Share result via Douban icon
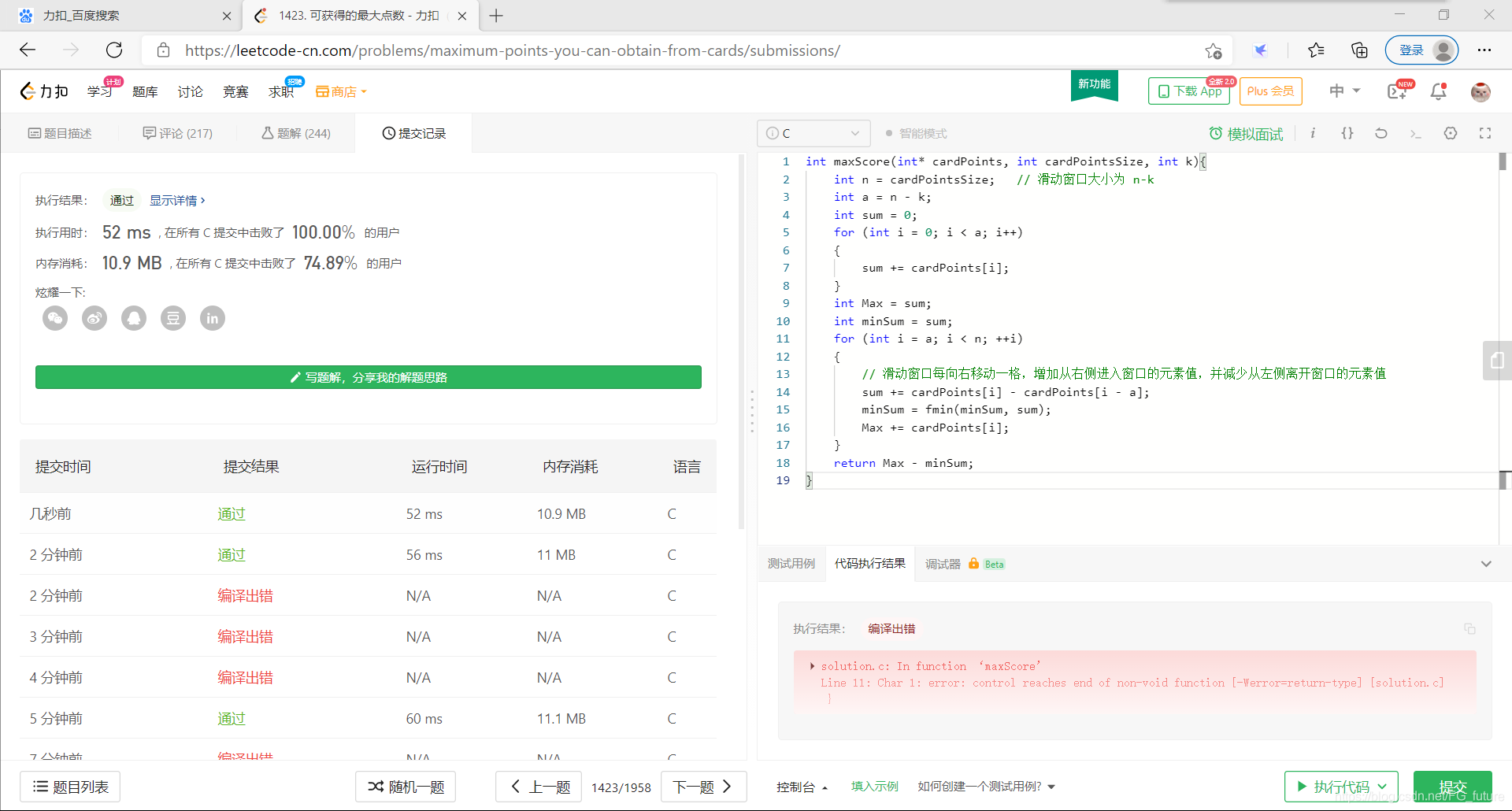 (x=173, y=318)
